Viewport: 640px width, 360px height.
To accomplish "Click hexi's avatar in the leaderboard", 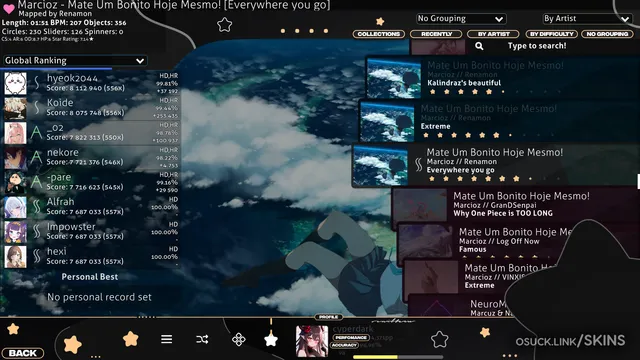I will (15, 257).
